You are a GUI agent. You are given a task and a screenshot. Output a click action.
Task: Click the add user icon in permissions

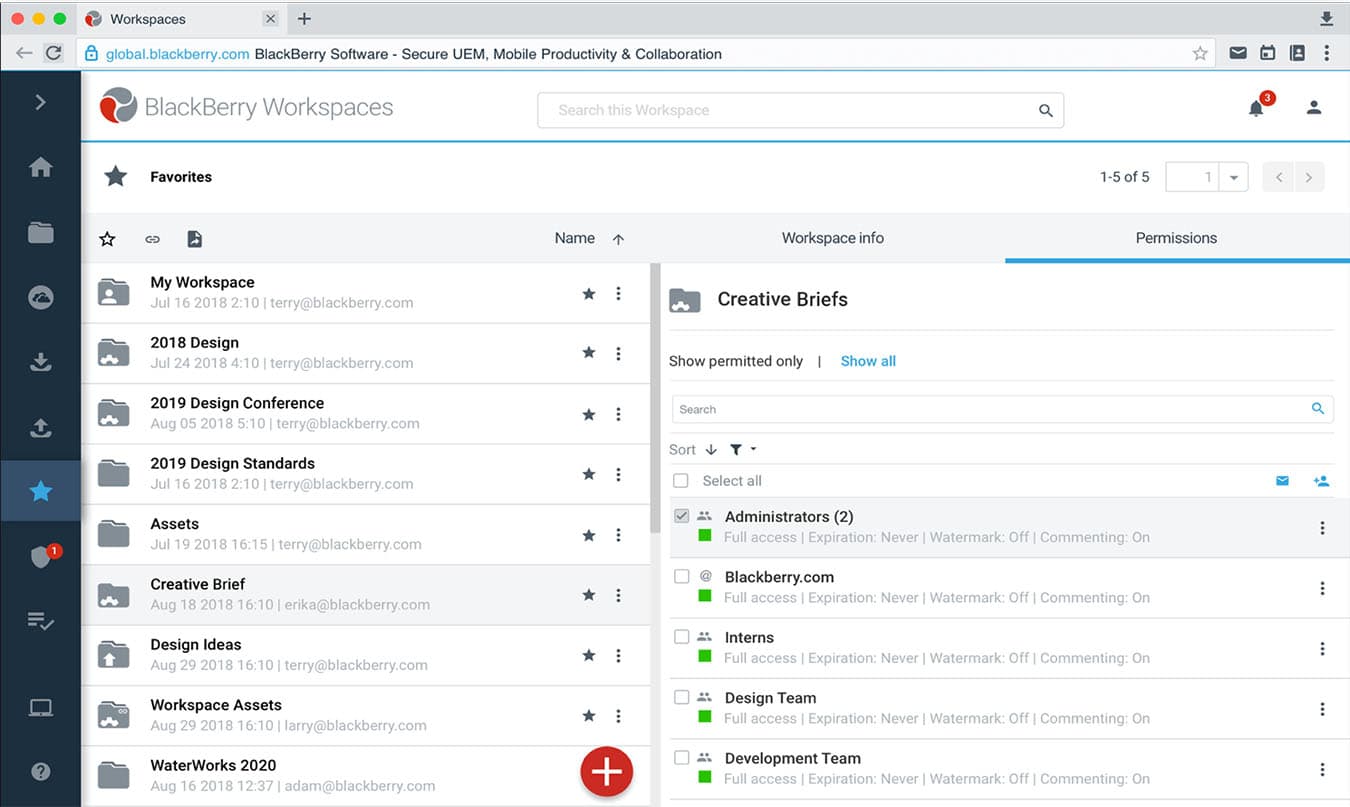1321,481
